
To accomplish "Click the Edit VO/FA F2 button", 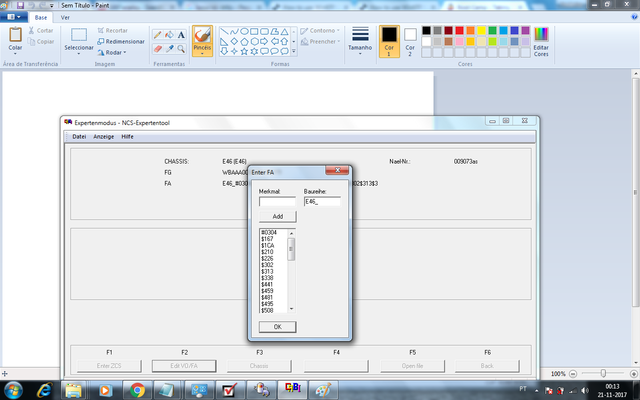I will click(x=184, y=366).
